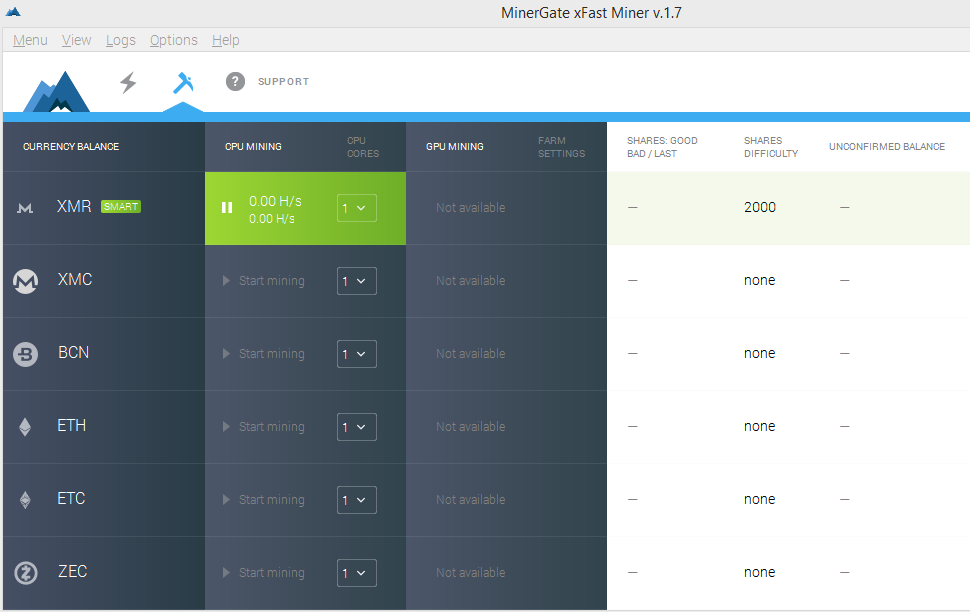Click the SHARES: GOOD BAD / LAST header

tap(662, 147)
